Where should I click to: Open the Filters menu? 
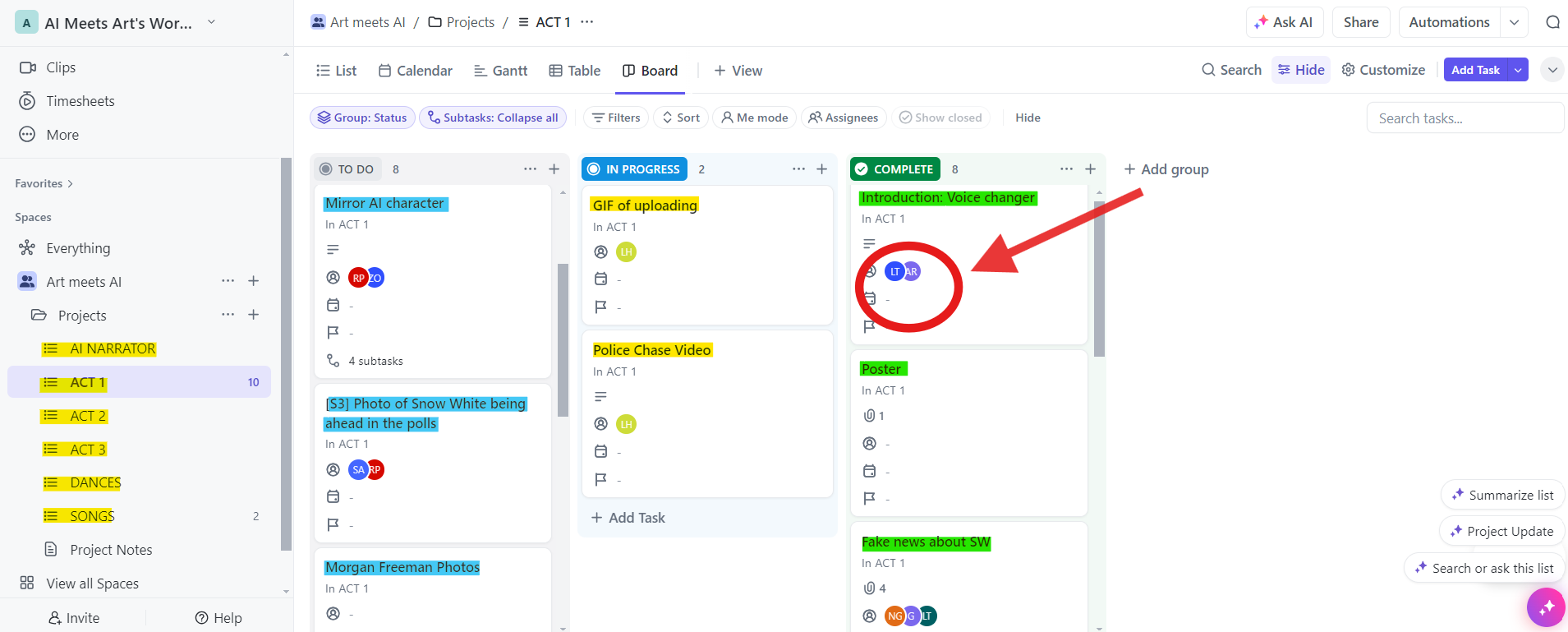(x=616, y=118)
